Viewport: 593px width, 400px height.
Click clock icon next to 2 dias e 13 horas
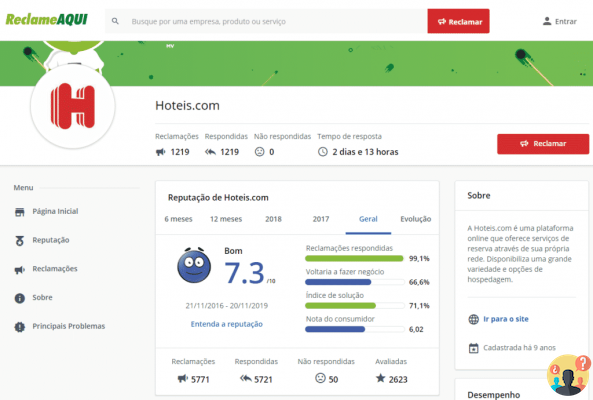[323, 152]
